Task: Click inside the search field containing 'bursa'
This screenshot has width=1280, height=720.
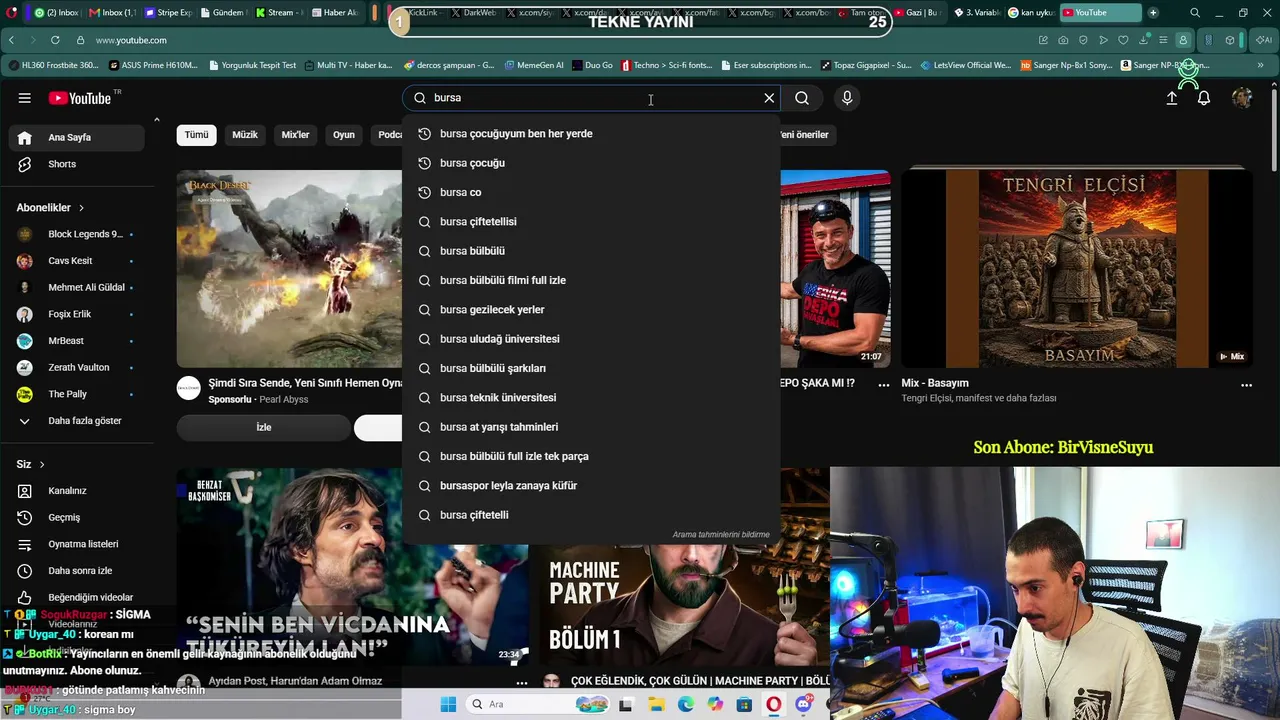Action: pyautogui.click(x=590, y=98)
